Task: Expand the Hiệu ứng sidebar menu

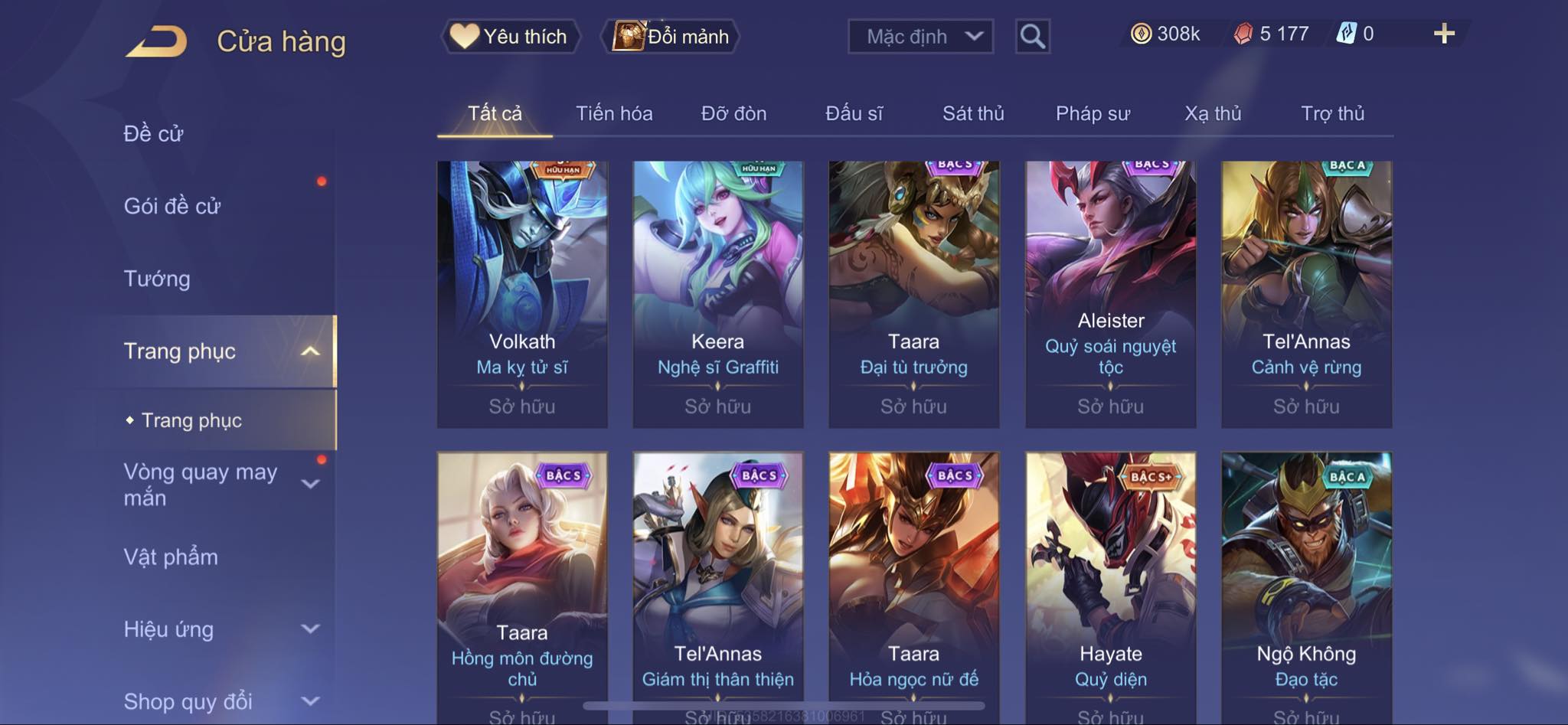Action: pyautogui.click(x=309, y=629)
